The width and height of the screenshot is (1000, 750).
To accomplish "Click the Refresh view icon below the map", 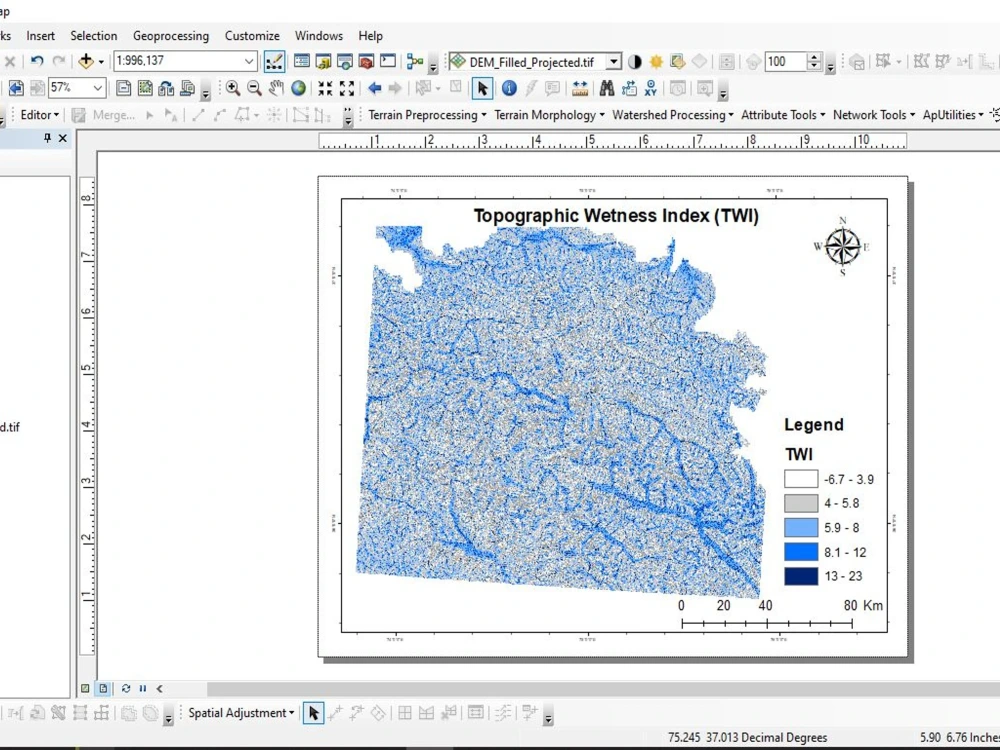I will (125, 688).
